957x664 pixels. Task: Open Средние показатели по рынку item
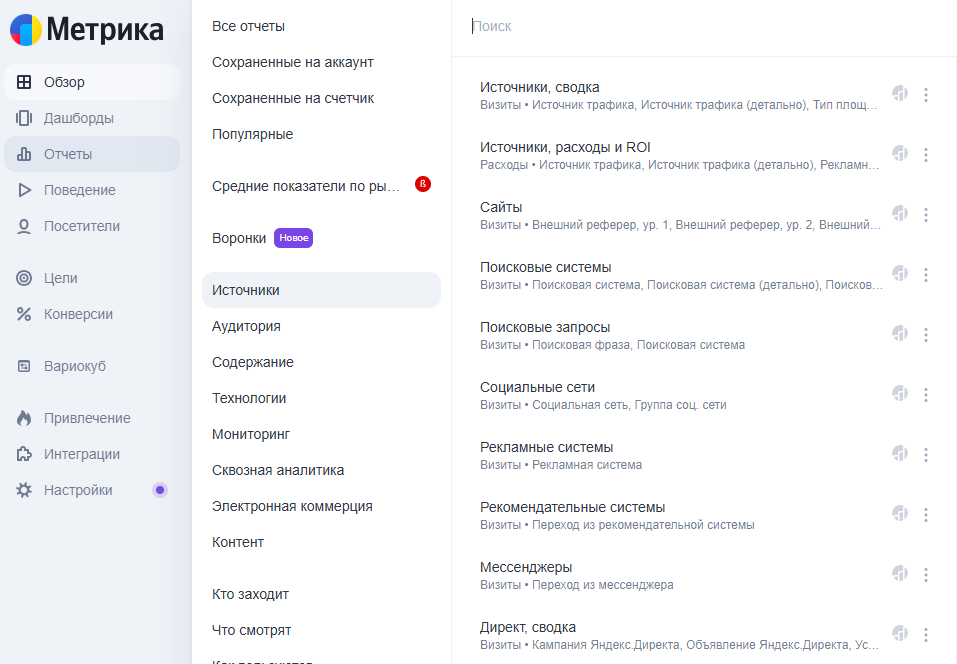[x=306, y=186]
